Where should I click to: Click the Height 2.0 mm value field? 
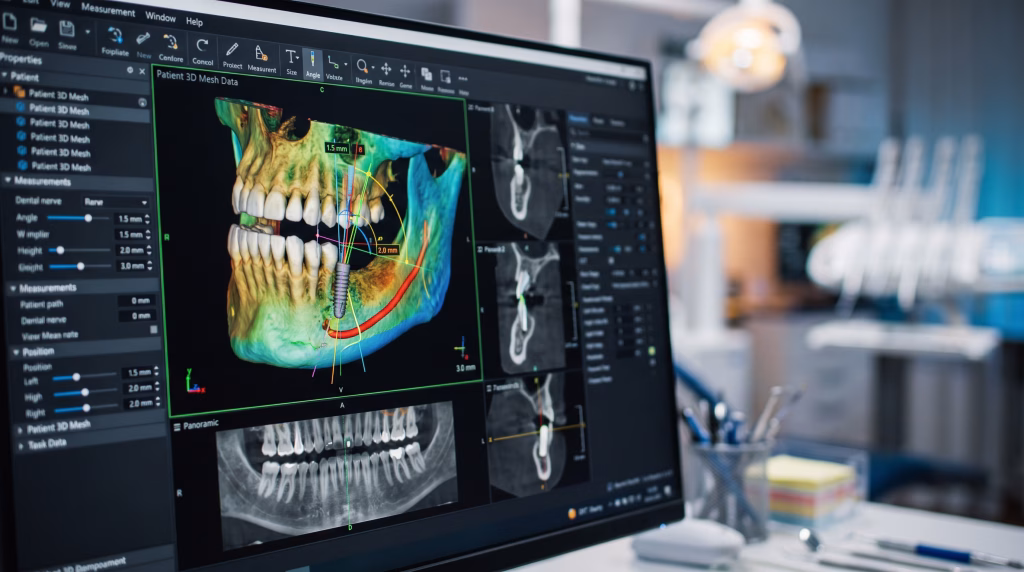132,251
